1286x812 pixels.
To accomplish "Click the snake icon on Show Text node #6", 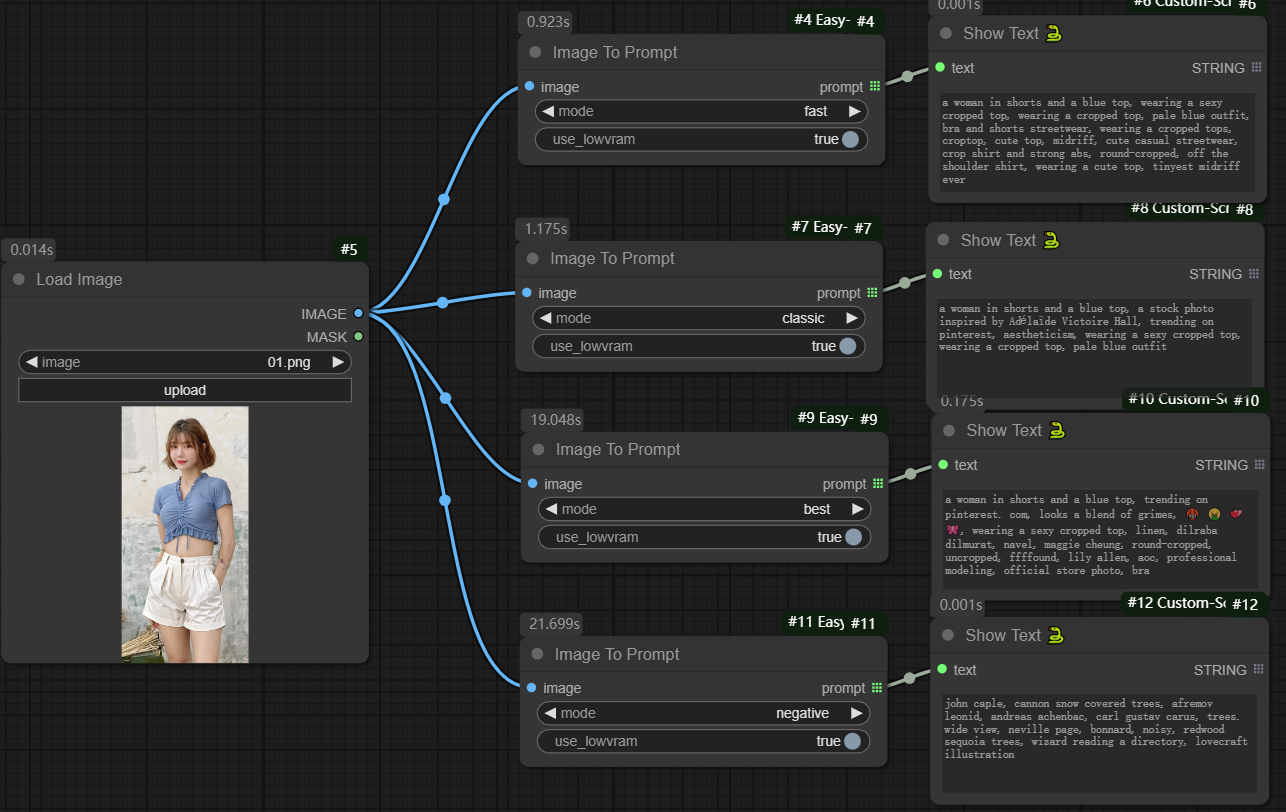I will (1053, 34).
